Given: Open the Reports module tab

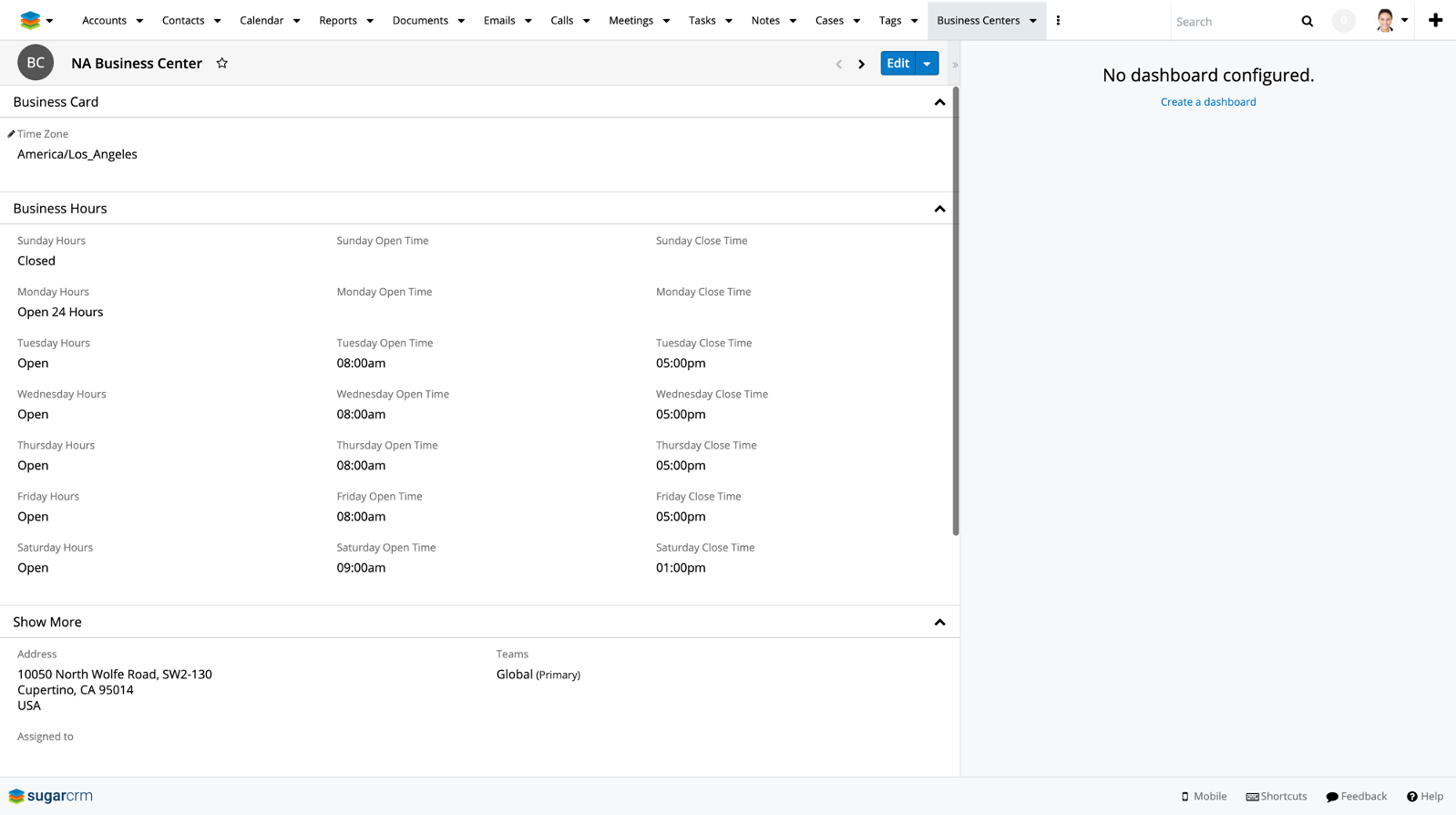Looking at the screenshot, I should [337, 20].
